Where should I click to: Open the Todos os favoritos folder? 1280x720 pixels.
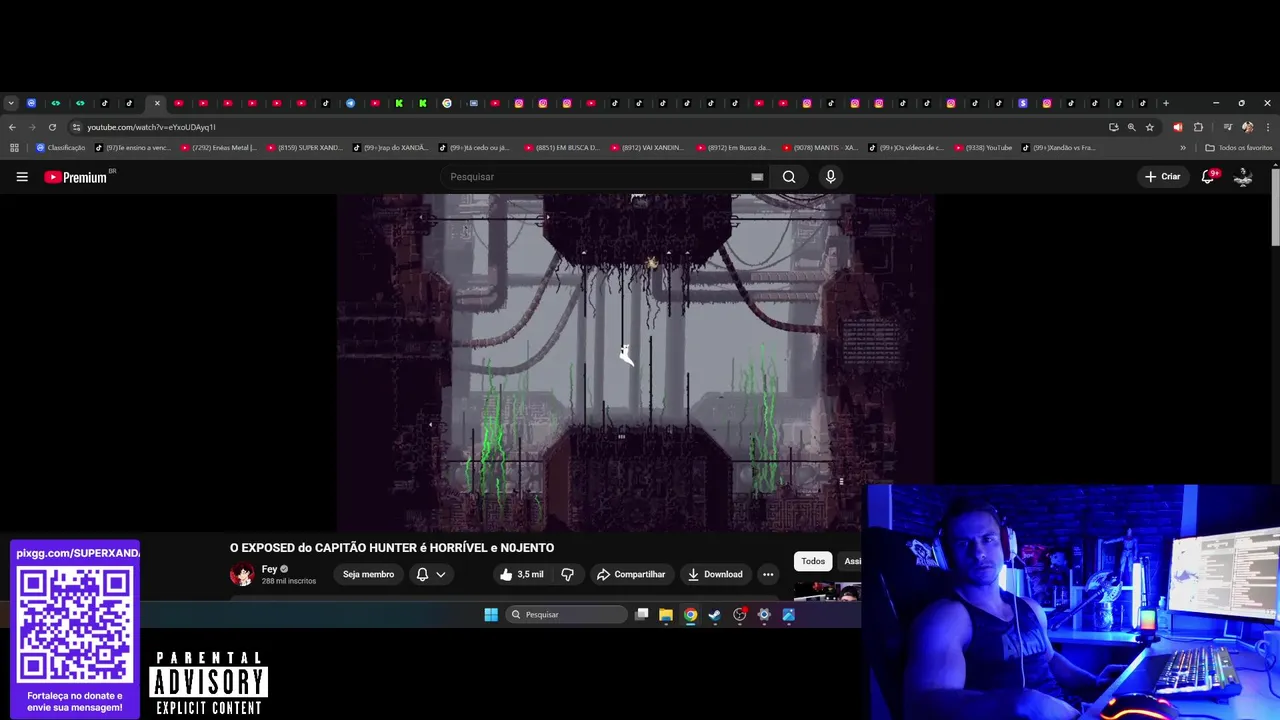click(1239, 148)
